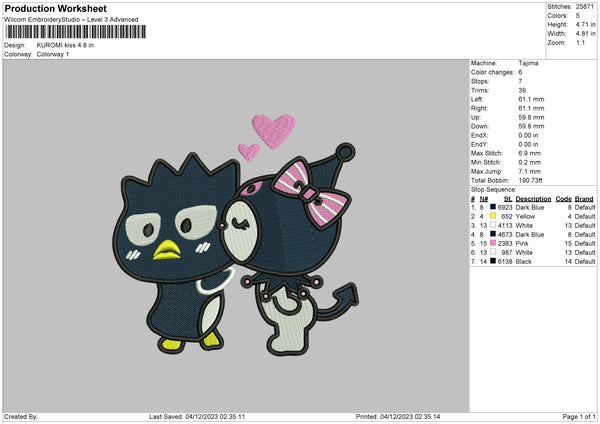Select the 'Right:' extent label
The width and height of the screenshot is (600, 424).
(x=479, y=108)
